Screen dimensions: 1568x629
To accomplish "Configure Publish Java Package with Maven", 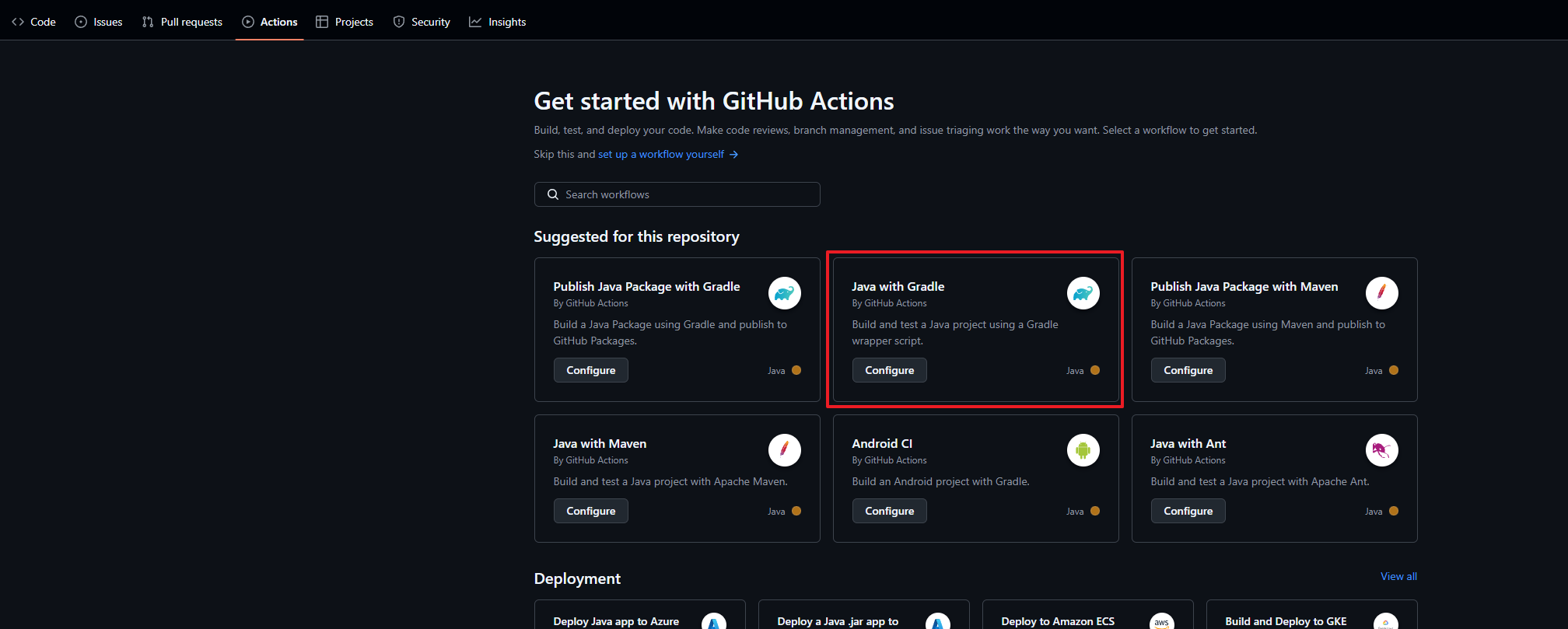I will [1188, 370].
